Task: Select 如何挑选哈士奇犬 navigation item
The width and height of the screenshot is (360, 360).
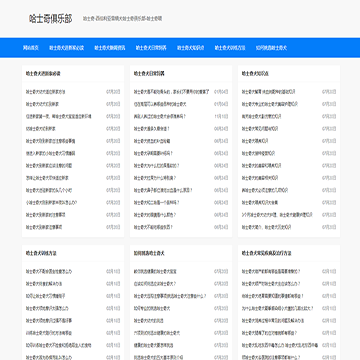Action: coord(271,48)
